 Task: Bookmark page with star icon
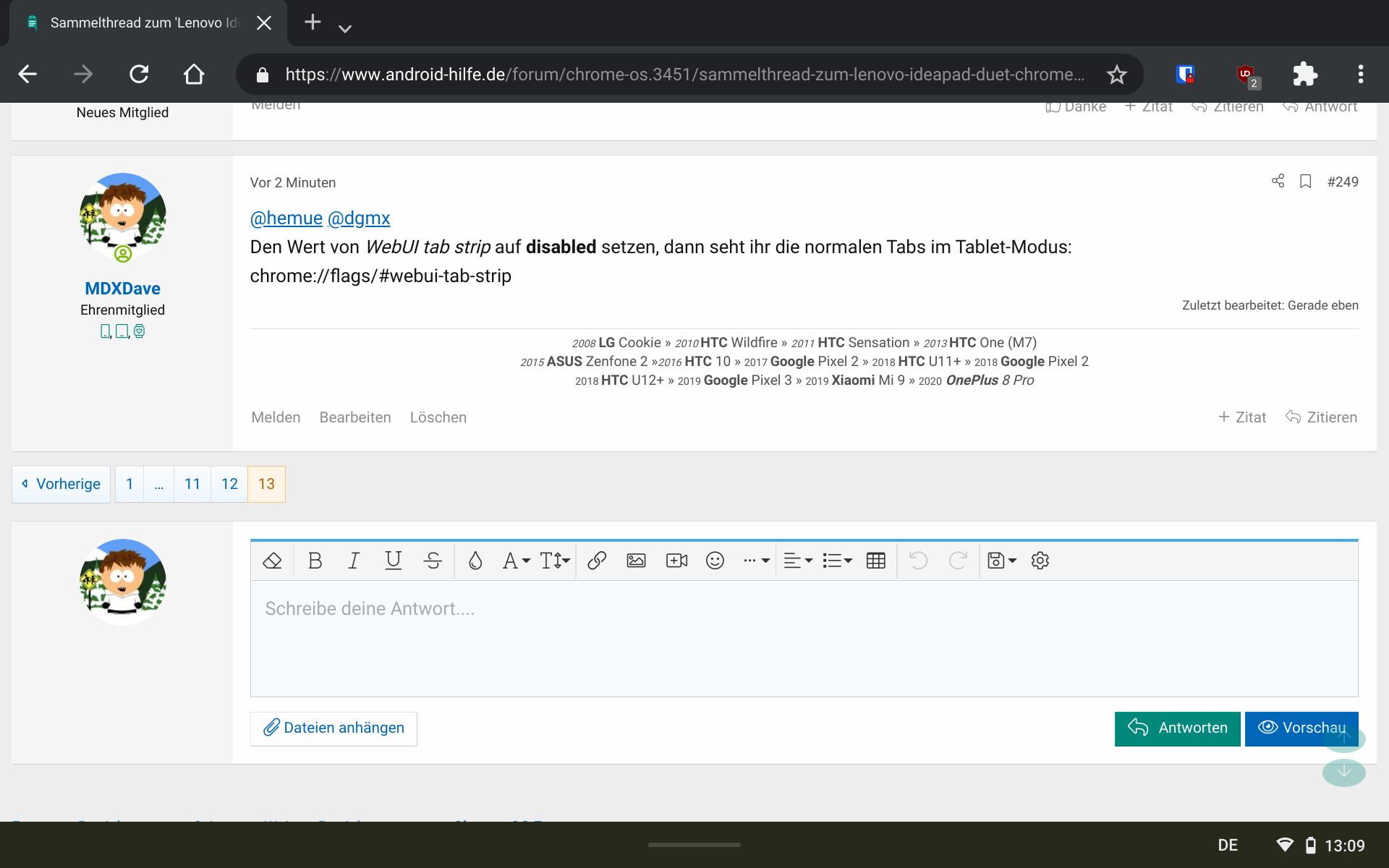pyautogui.click(x=1116, y=74)
